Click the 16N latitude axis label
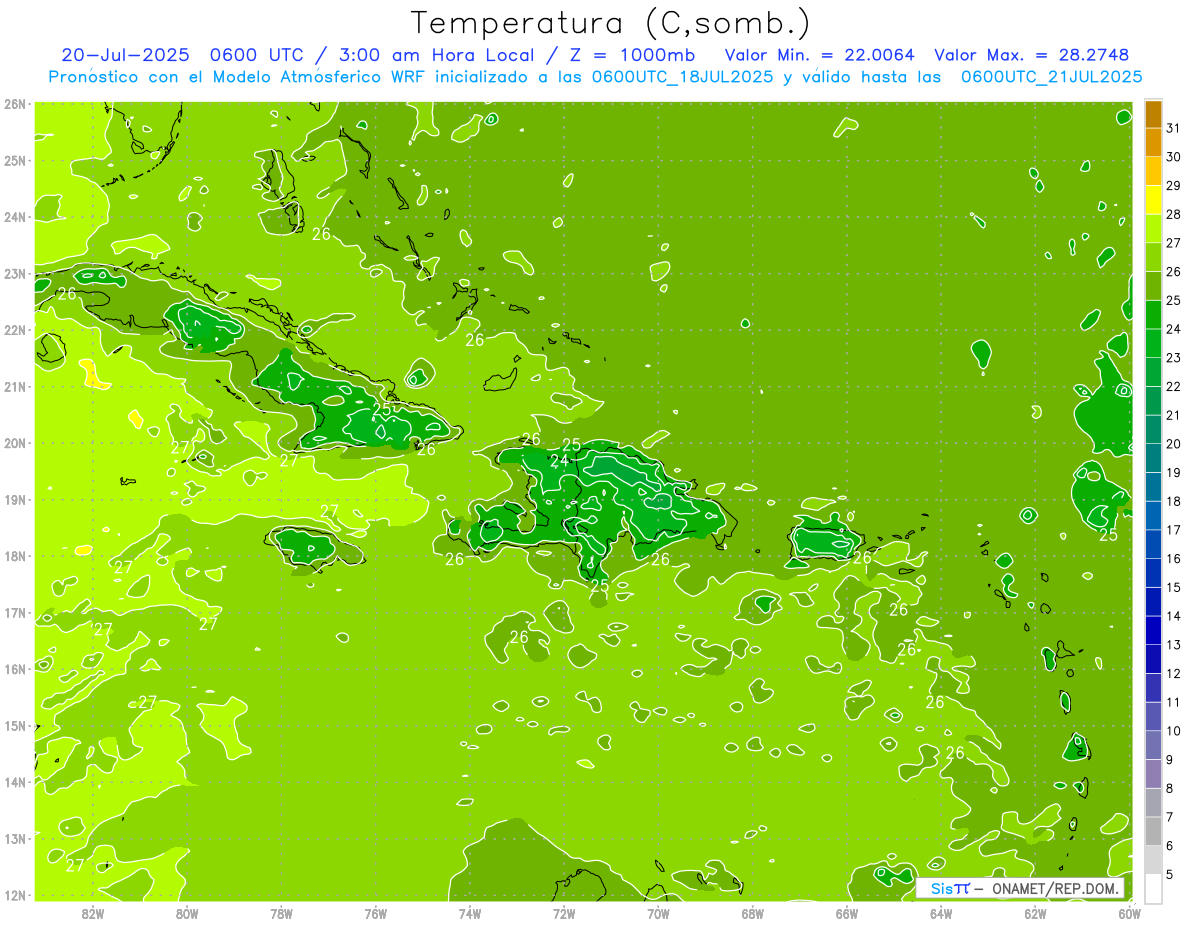1200x927 pixels. [x=14, y=669]
